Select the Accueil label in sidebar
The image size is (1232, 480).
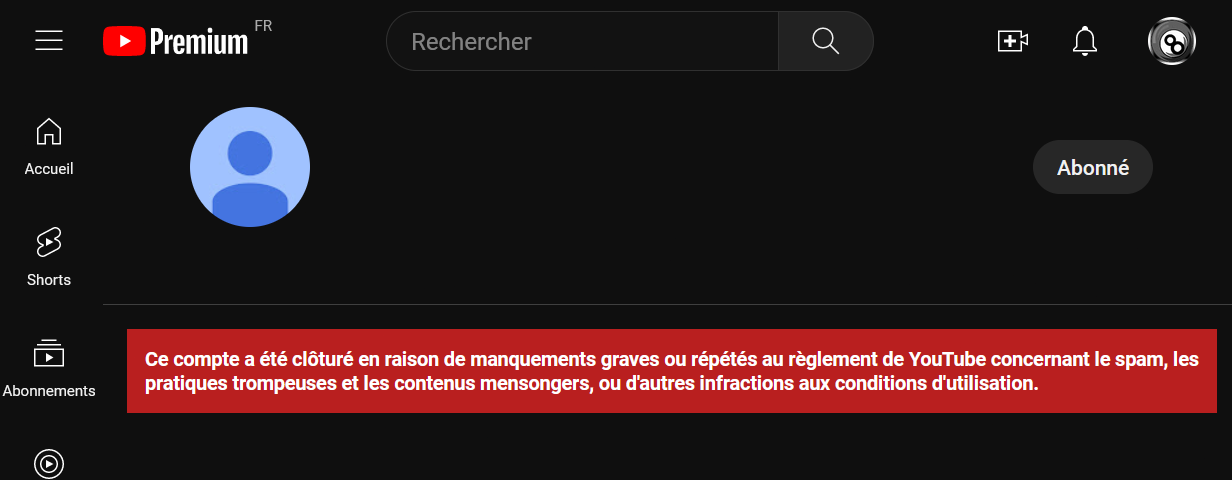(x=49, y=169)
